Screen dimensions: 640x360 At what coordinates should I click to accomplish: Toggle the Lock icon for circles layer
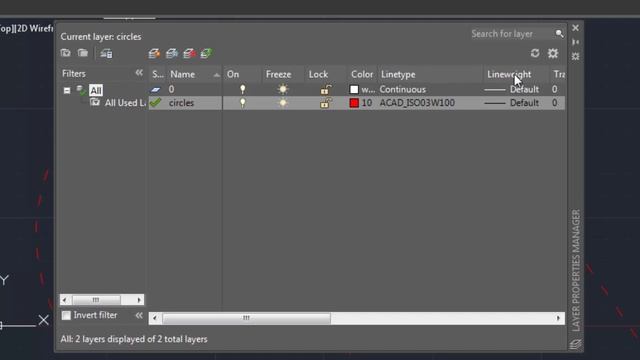click(325, 103)
